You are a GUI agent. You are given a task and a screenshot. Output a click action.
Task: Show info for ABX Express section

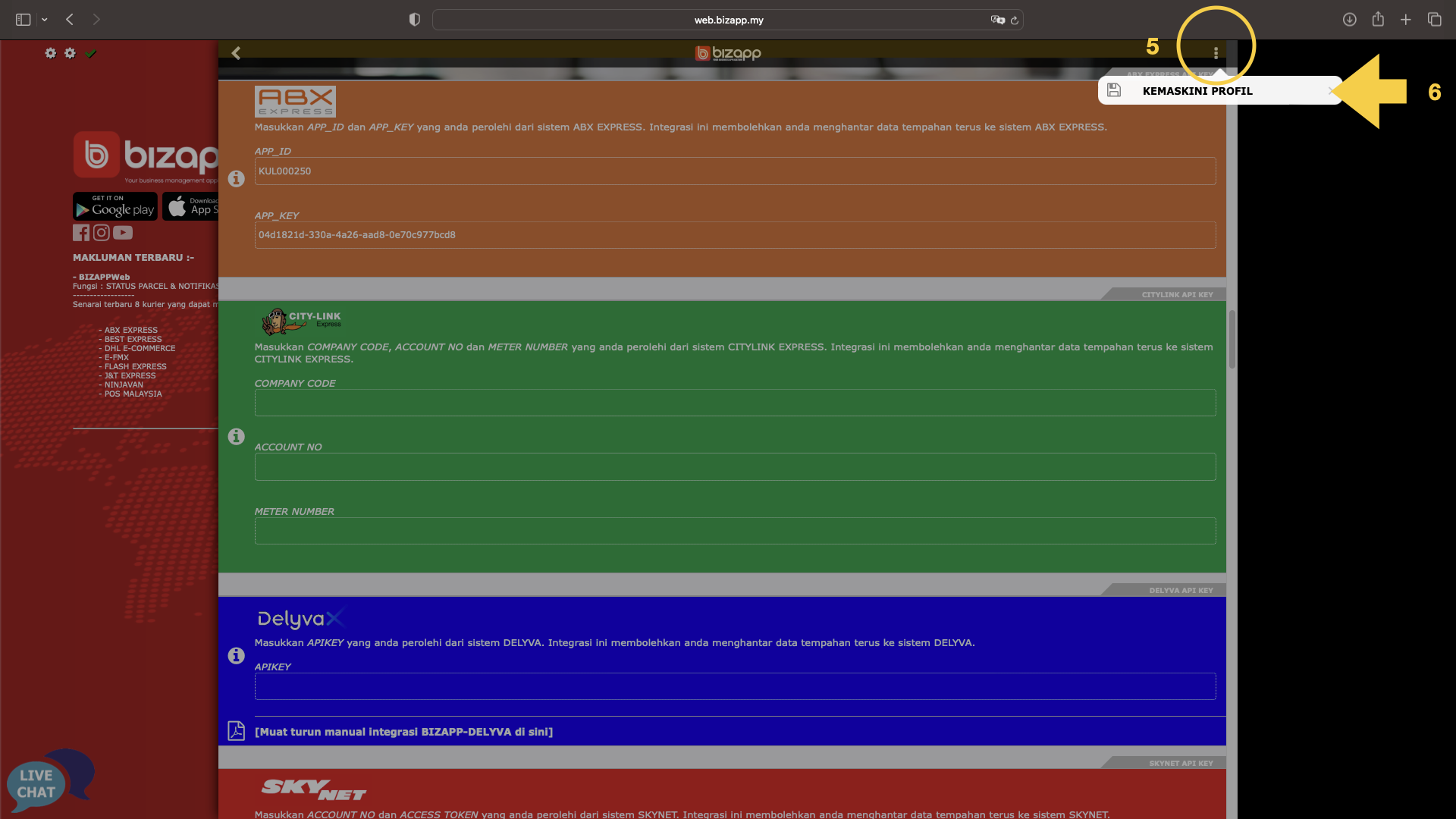(x=236, y=179)
